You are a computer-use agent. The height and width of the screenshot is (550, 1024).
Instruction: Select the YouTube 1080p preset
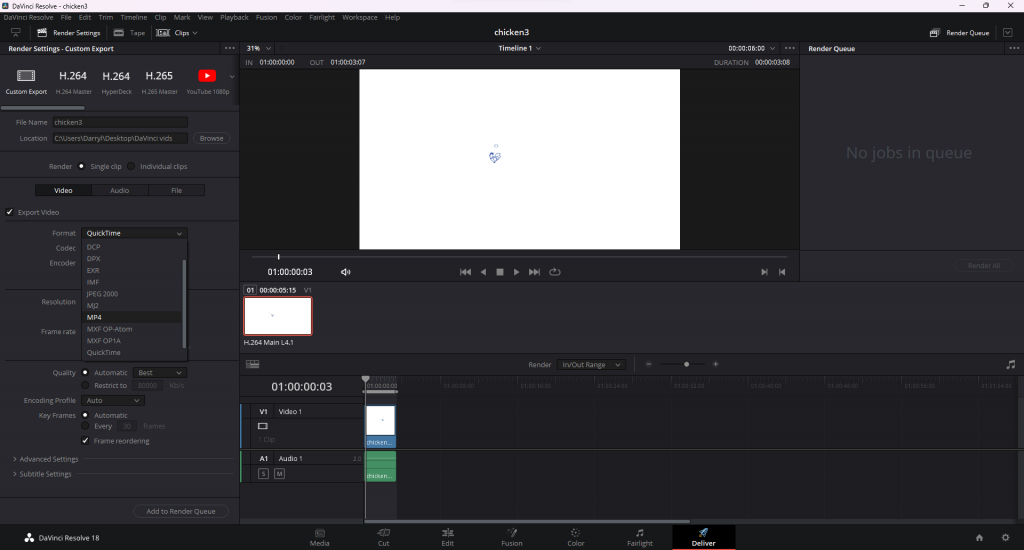[x=208, y=81]
